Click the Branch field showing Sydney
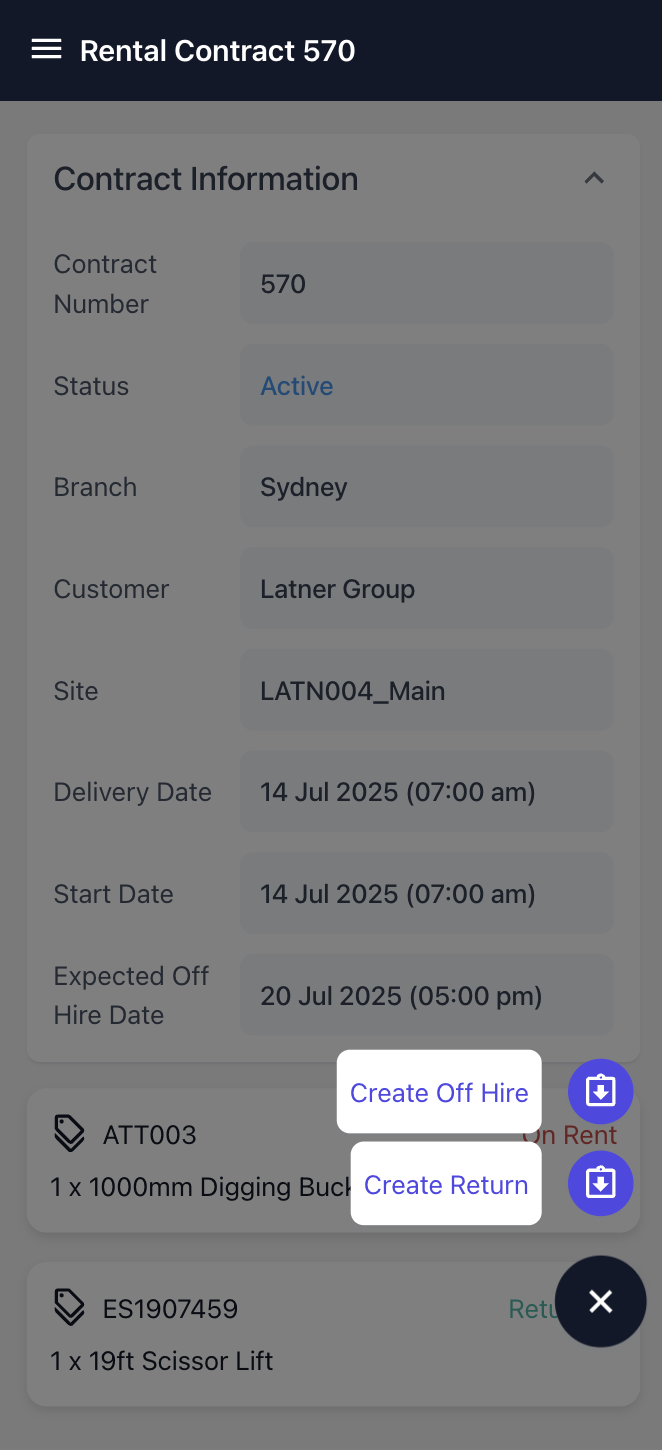 pos(426,487)
